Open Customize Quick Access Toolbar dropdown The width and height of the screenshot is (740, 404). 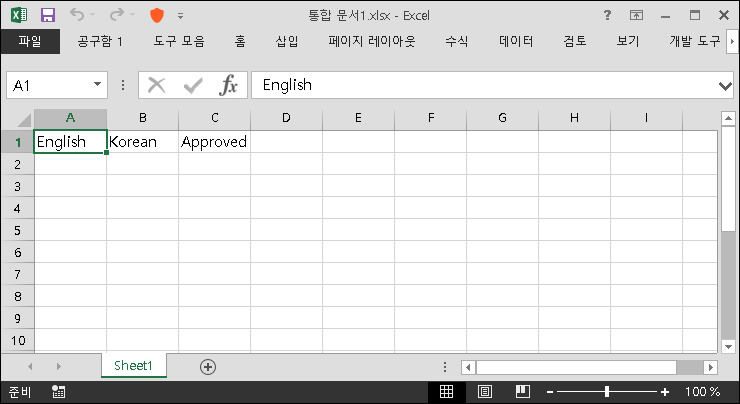(x=180, y=16)
